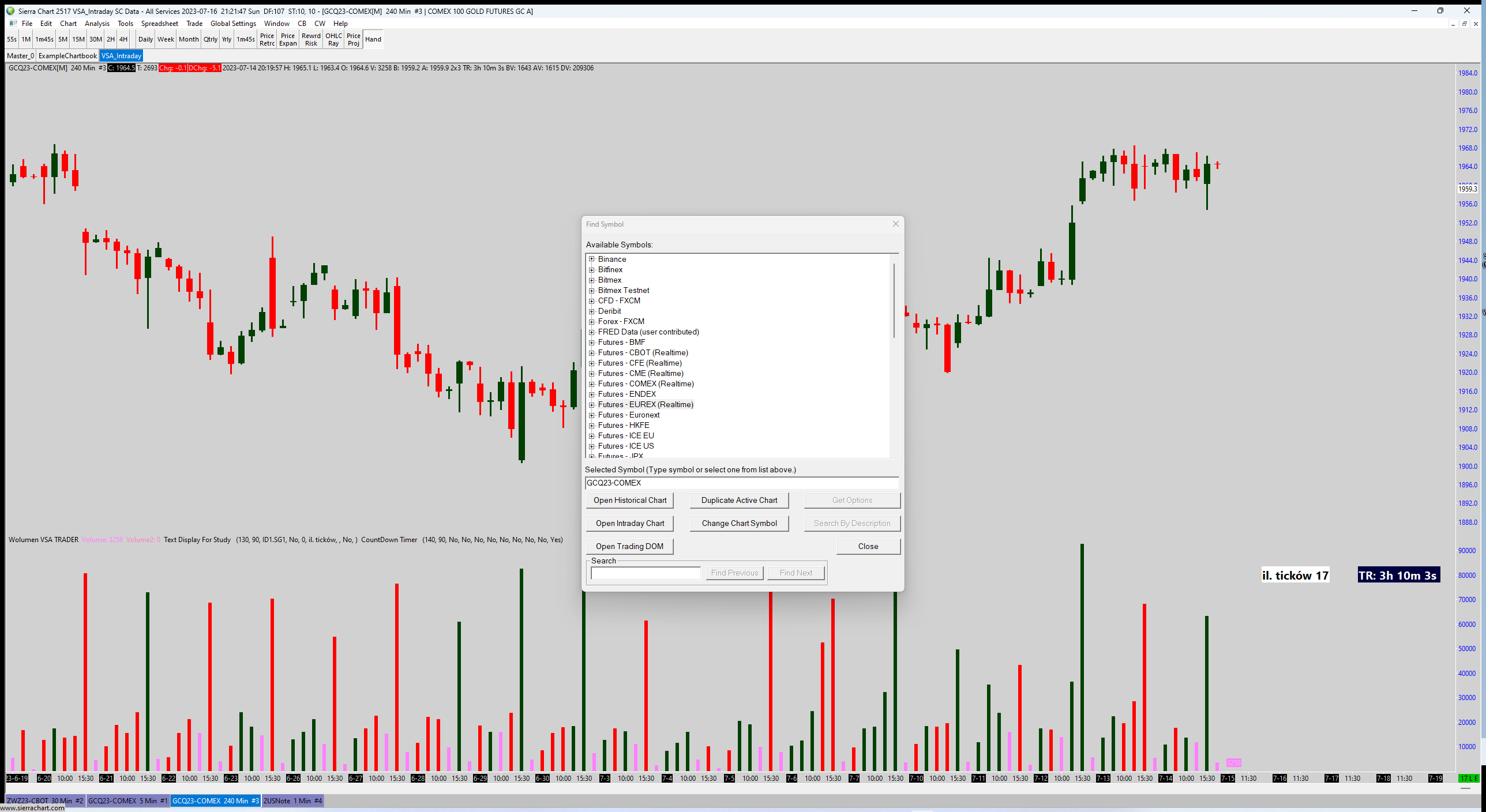Select the 55s timeframe toolbar button
Image resolution: width=1486 pixels, height=812 pixels.
(12, 39)
